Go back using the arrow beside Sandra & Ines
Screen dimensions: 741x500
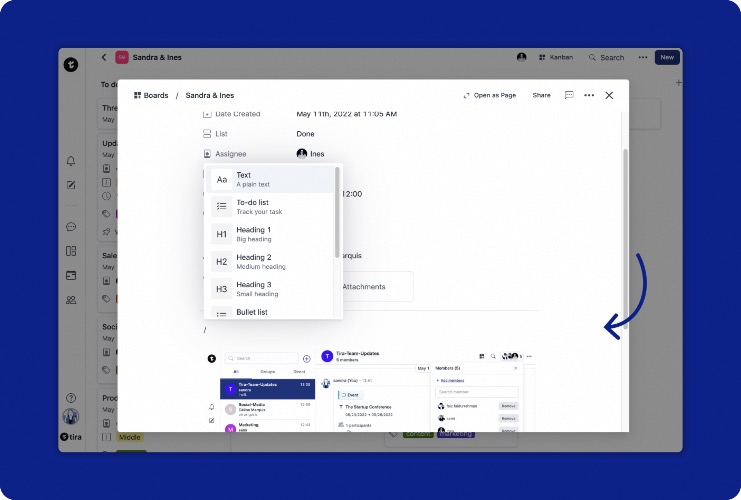click(x=104, y=57)
